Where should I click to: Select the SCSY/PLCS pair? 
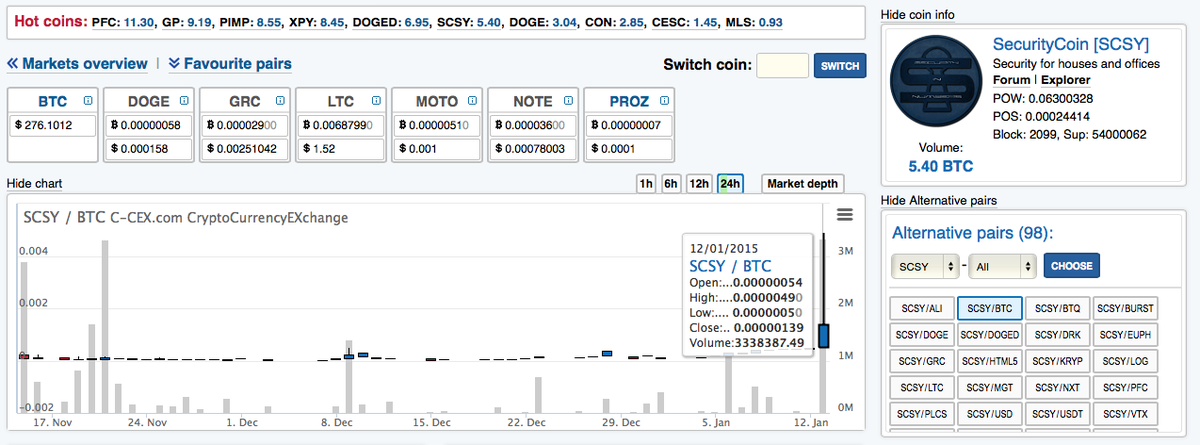(920, 412)
